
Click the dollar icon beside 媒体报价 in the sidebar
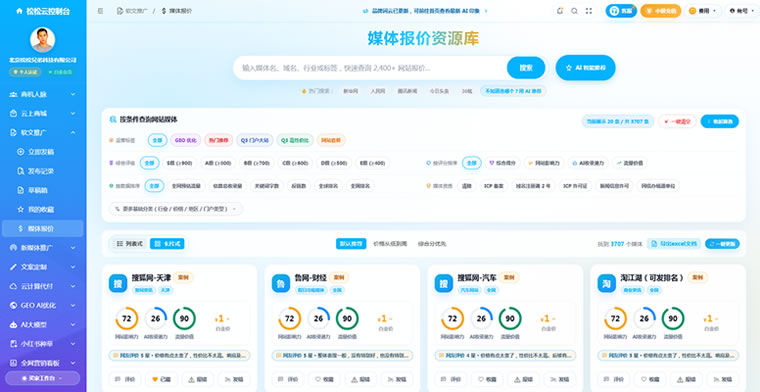click(20, 229)
